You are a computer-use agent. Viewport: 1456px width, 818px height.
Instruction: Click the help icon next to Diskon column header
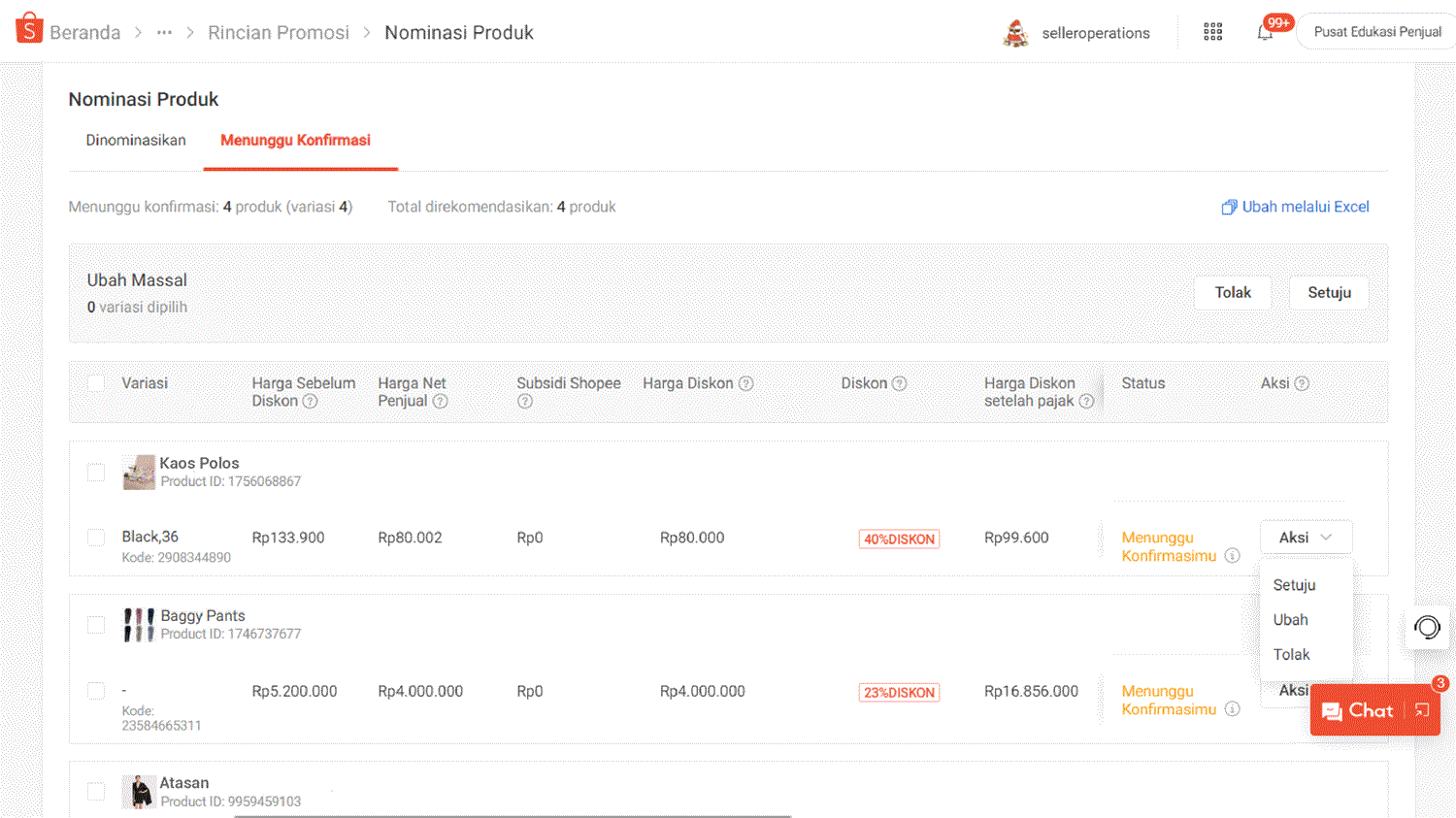click(898, 382)
